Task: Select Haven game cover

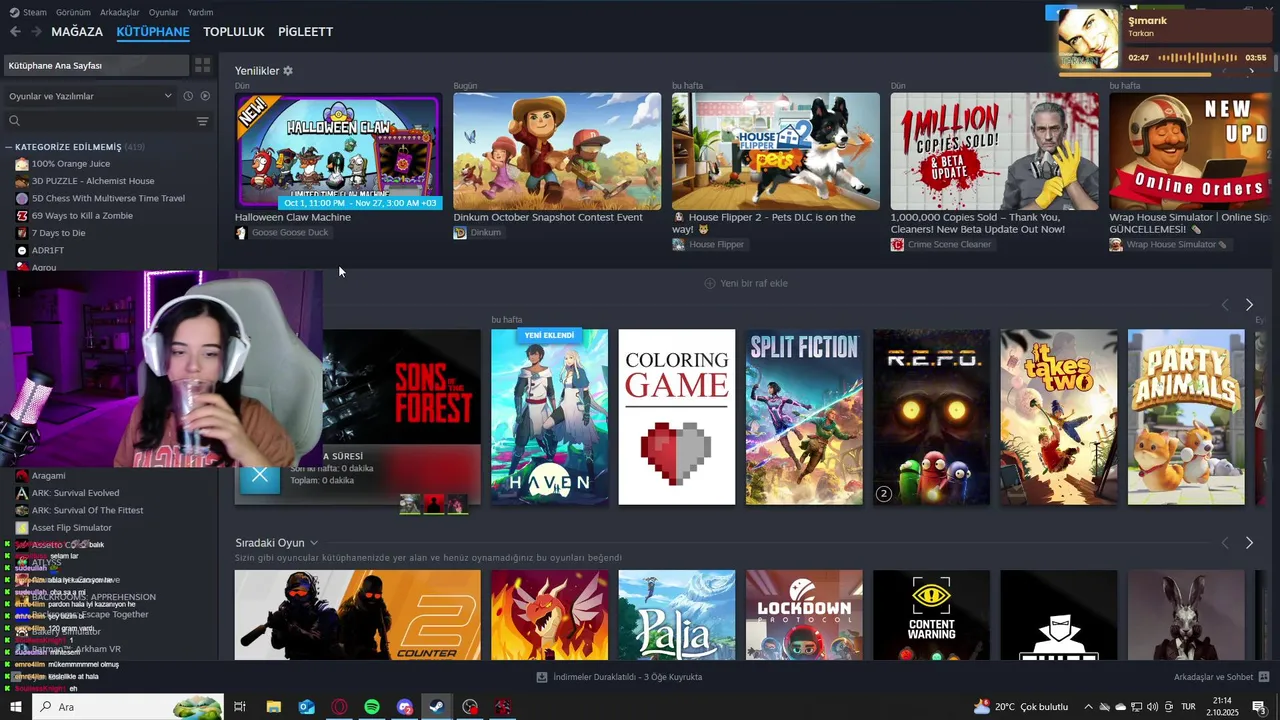Action: tap(549, 417)
